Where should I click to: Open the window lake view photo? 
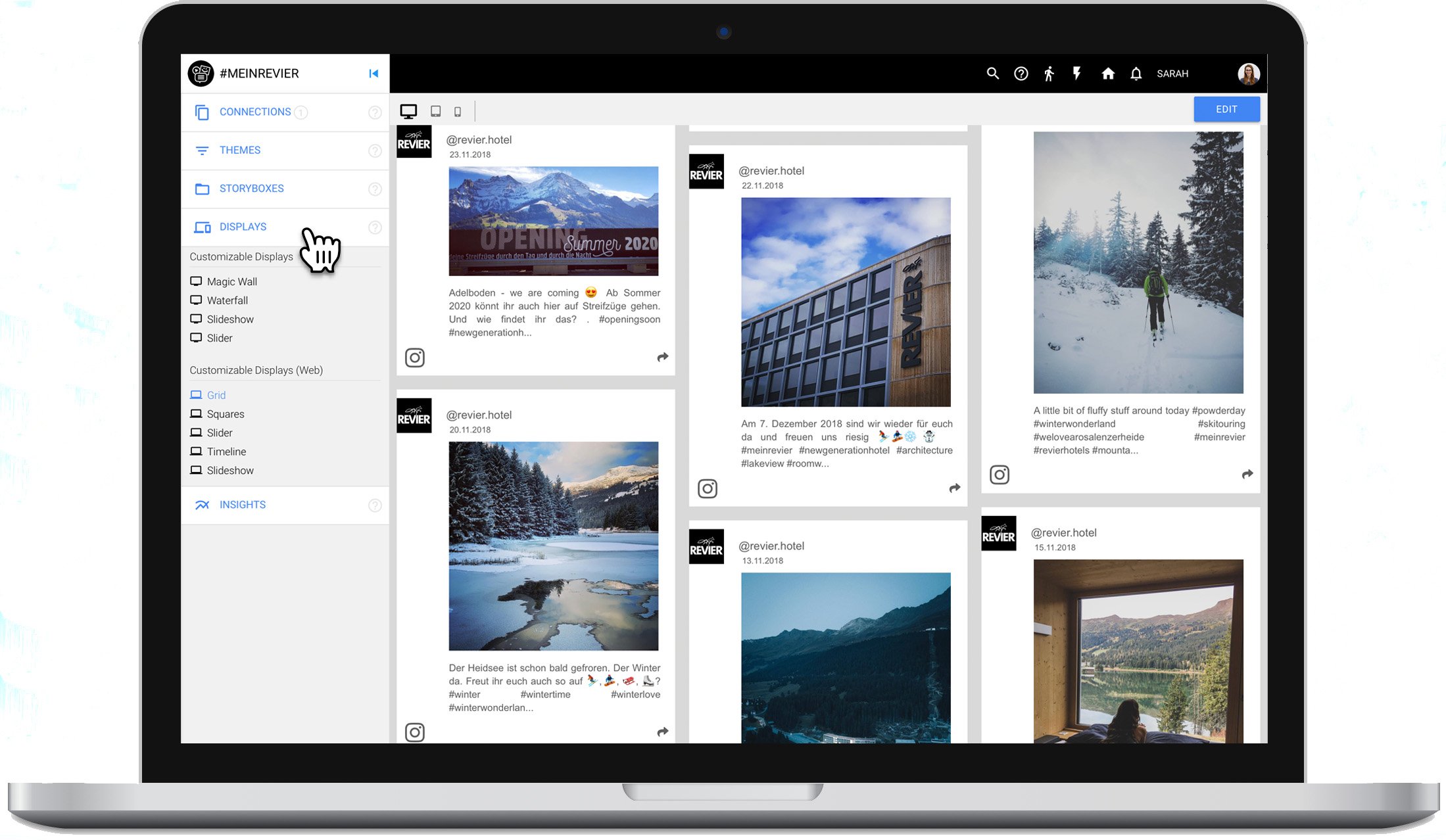1138,651
